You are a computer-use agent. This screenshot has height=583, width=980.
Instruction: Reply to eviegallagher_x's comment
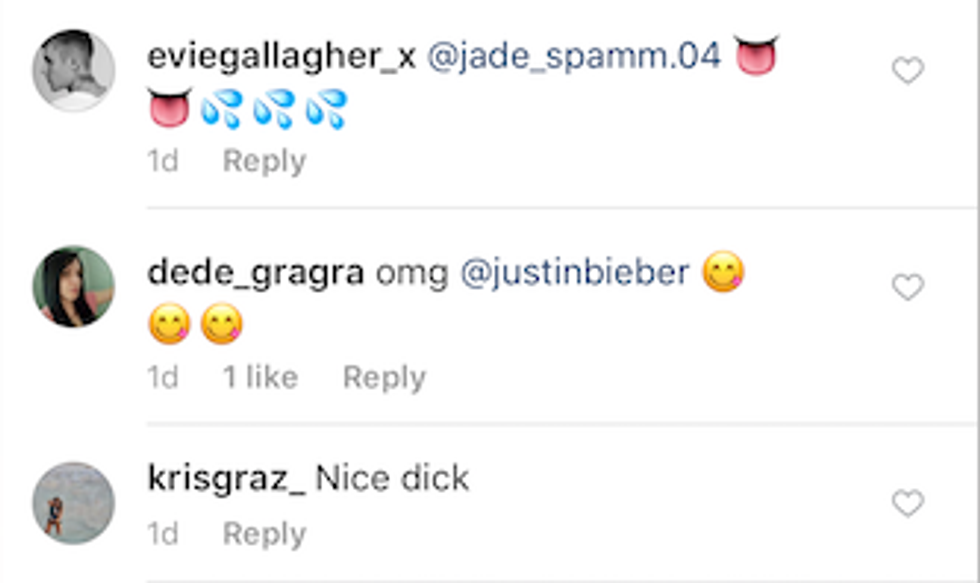pyautogui.click(x=264, y=161)
